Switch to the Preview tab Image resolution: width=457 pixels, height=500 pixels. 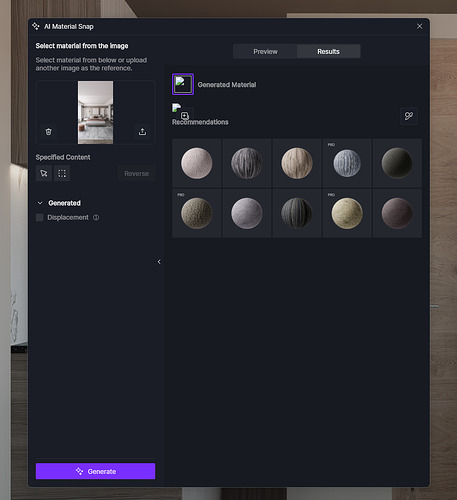tap(265, 52)
